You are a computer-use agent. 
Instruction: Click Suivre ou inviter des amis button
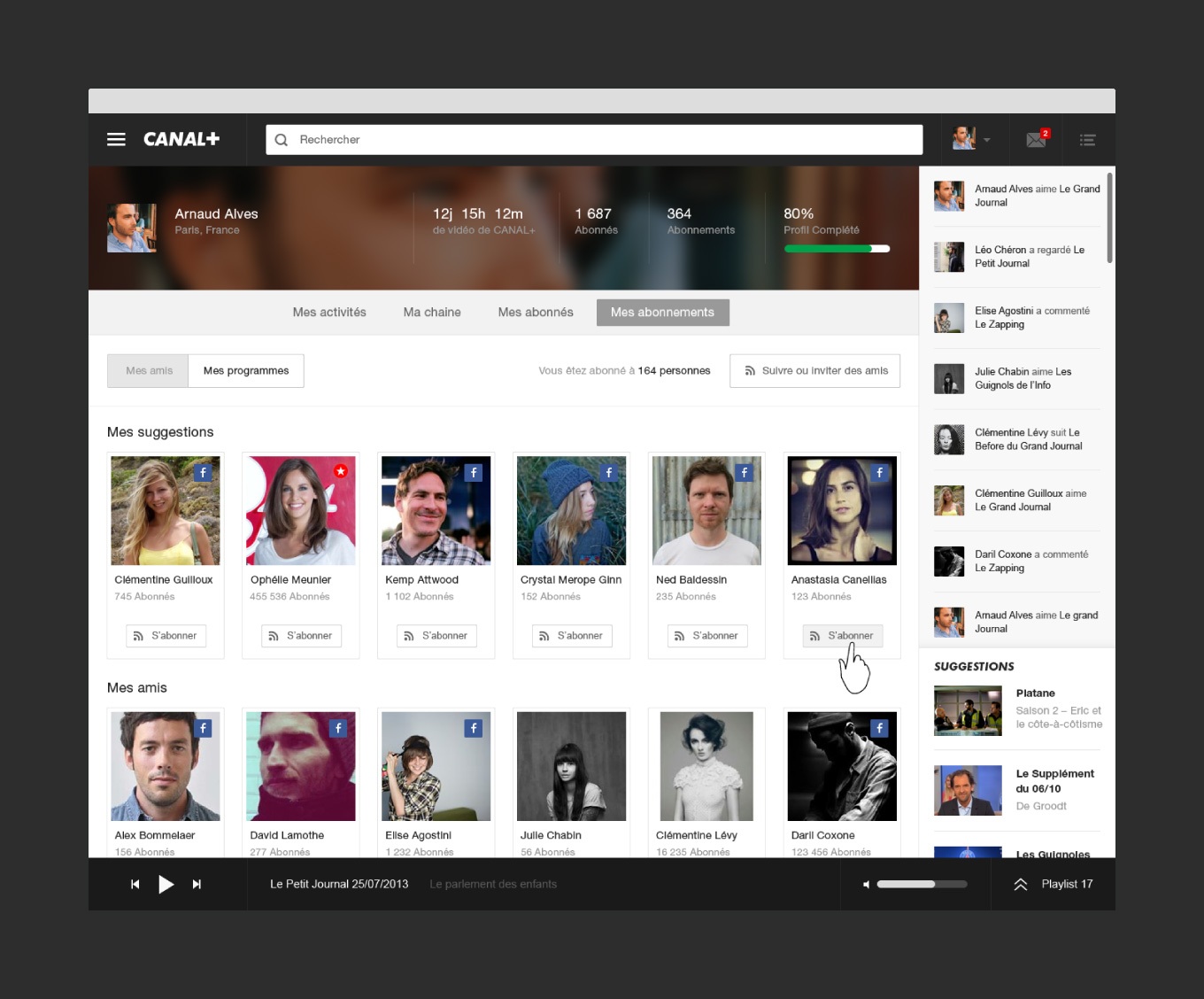[x=814, y=371]
